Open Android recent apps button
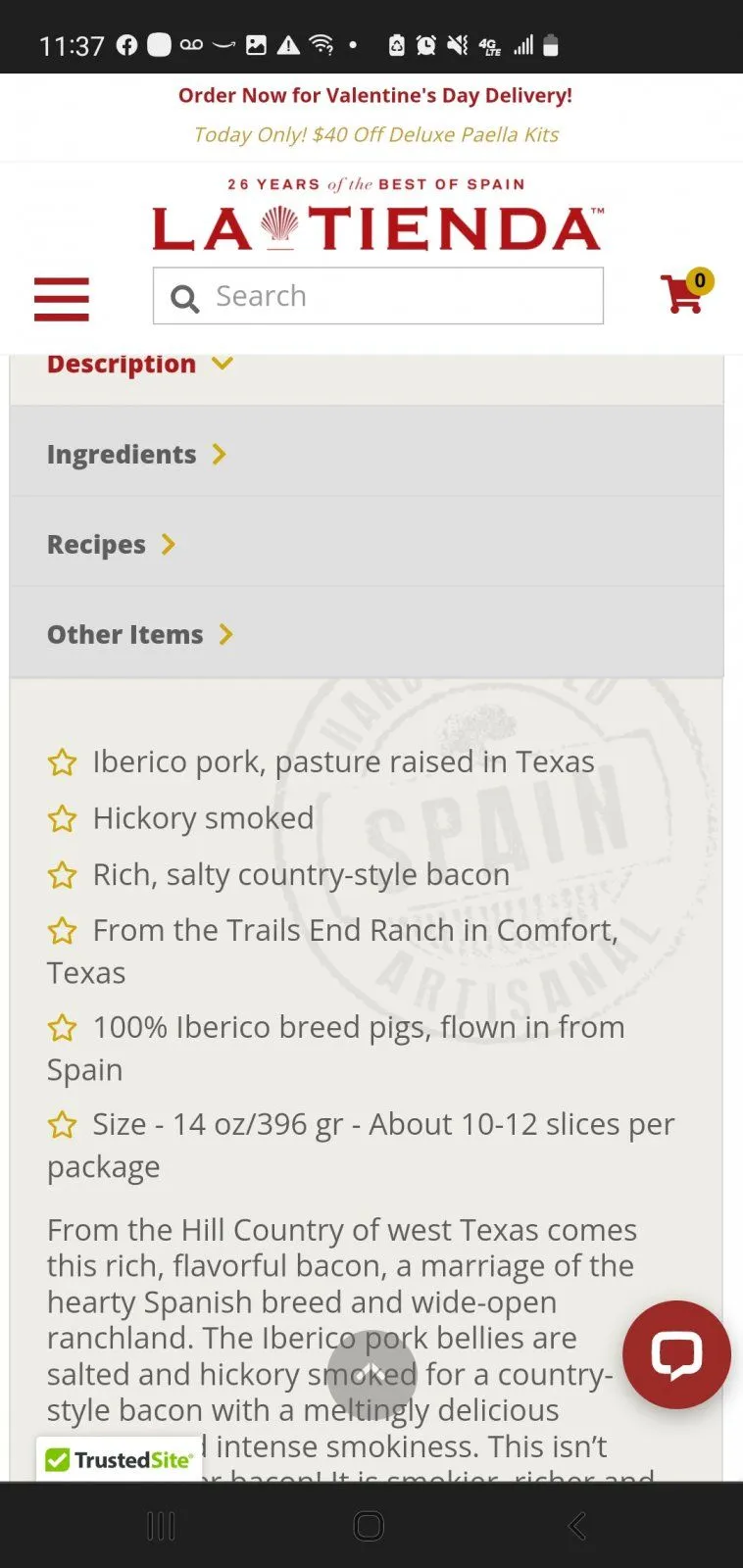Viewport: 743px width, 1568px height. point(161,1526)
